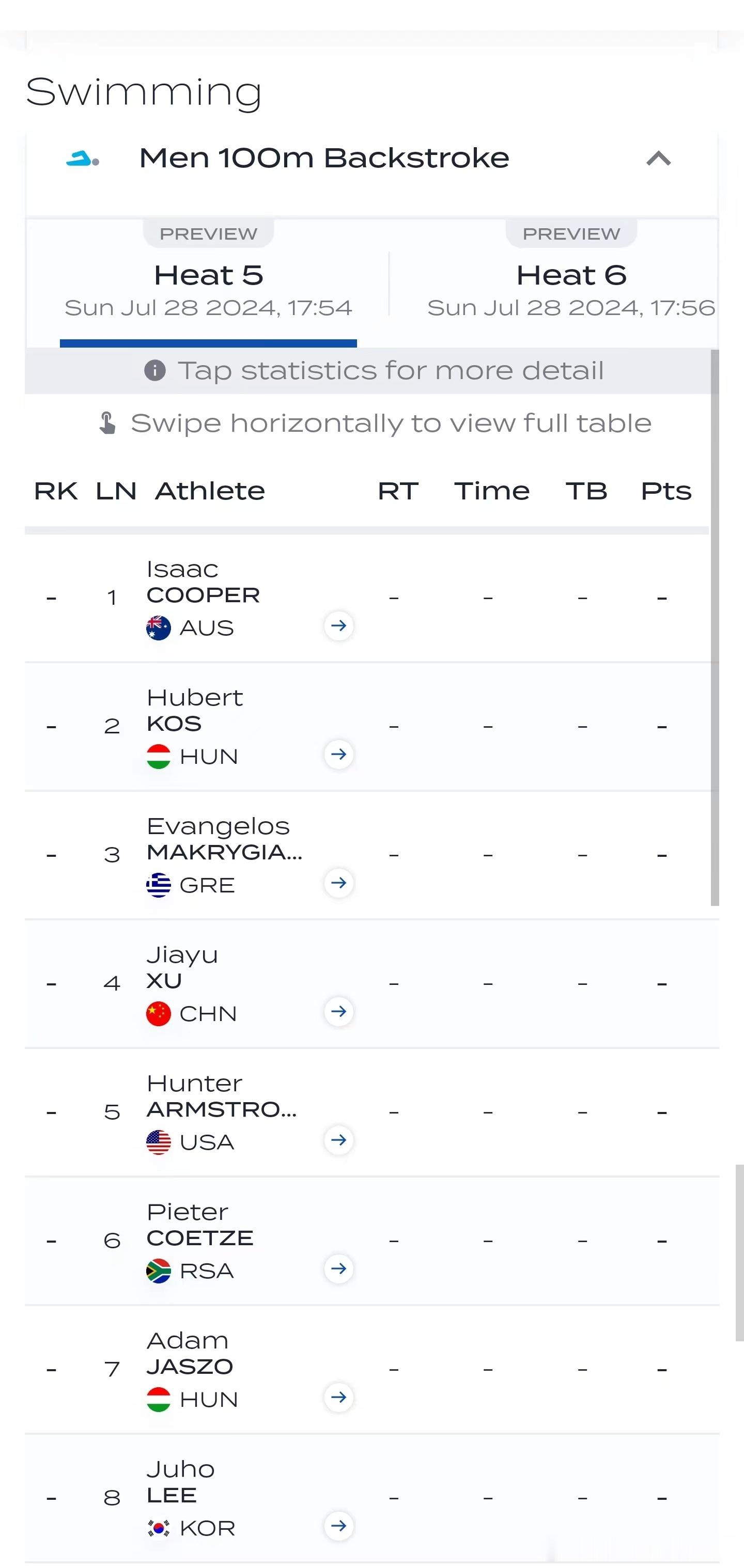The width and height of the screenshot is (744, 1568).
Task: Select the Australia flag next to AUS
Action: tap(158, 628)
